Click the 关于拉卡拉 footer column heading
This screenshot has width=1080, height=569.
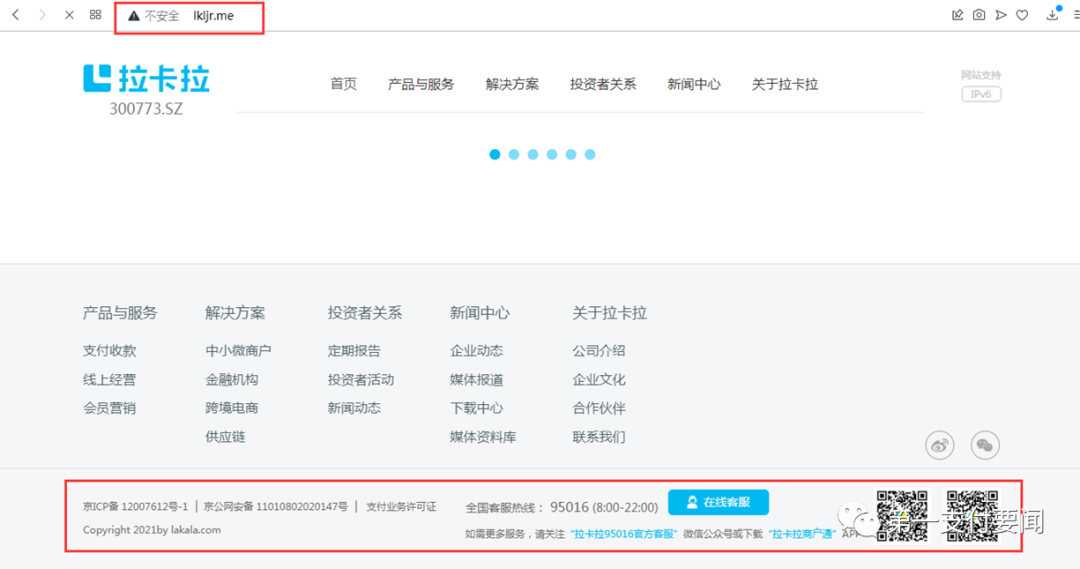click(610, 313)
